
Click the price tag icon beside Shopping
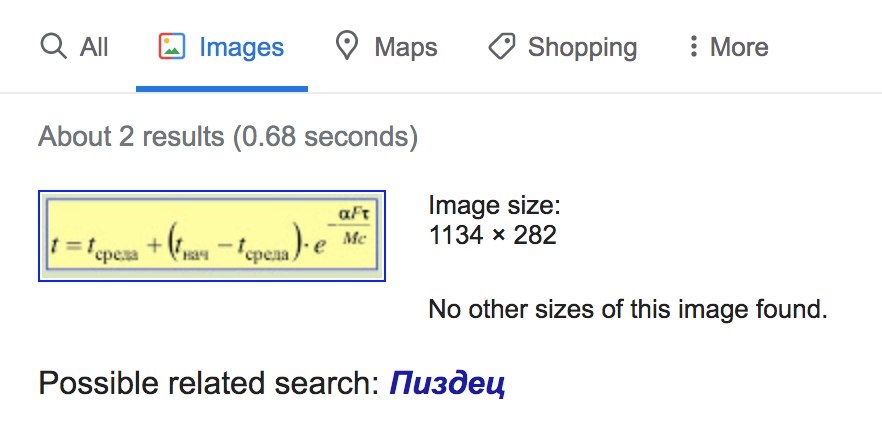tap(501, 47)
